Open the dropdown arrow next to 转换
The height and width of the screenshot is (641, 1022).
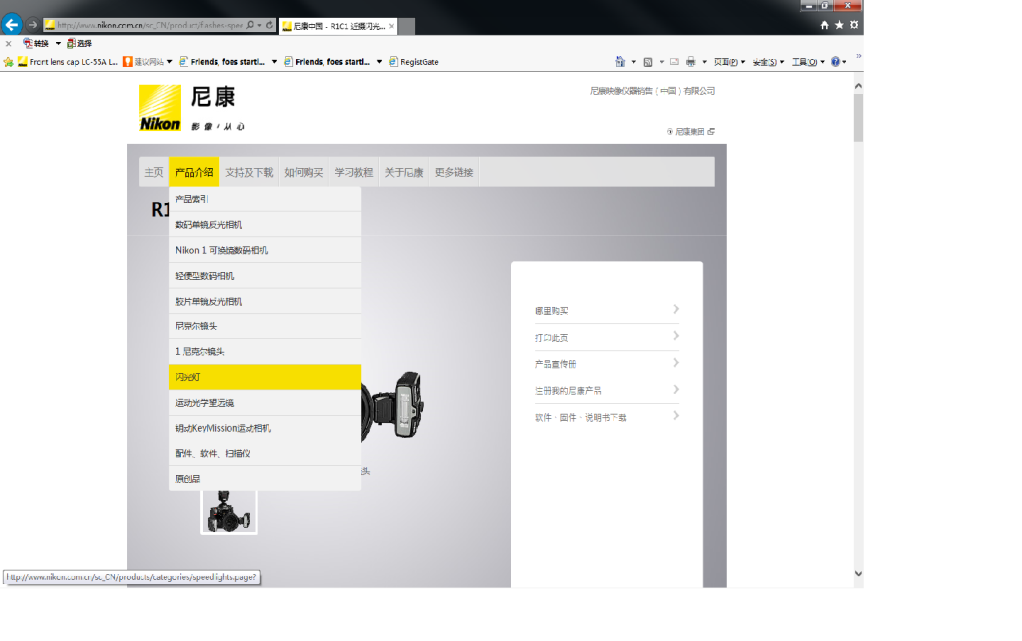58,44
